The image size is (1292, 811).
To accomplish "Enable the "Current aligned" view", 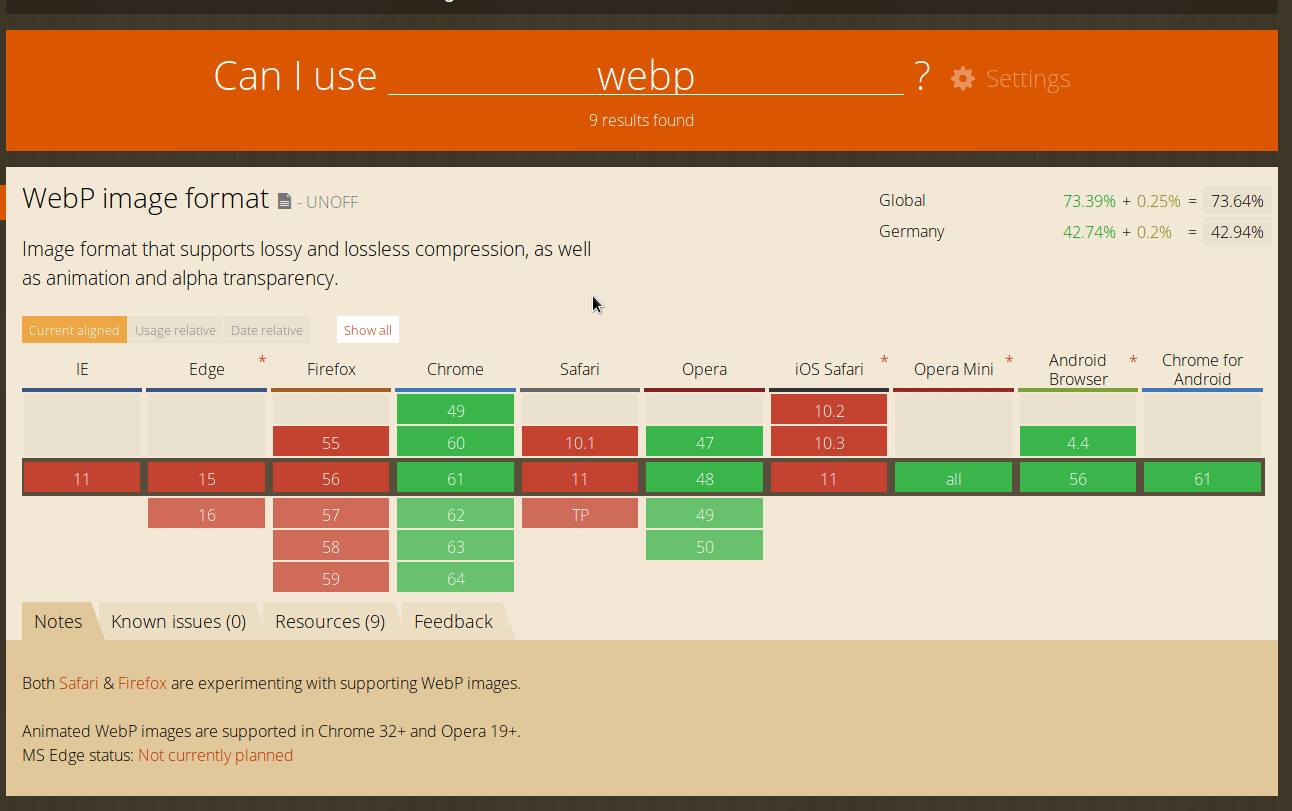I will pos(74,329).
